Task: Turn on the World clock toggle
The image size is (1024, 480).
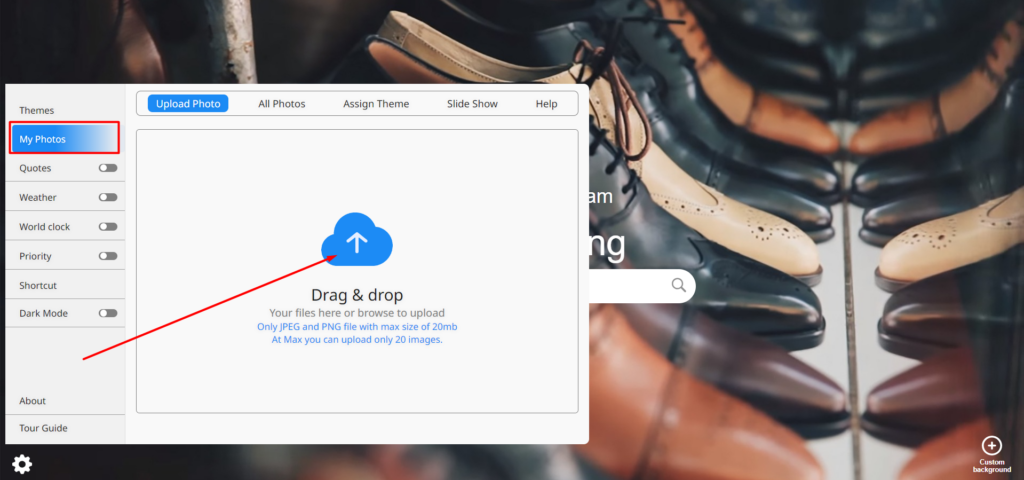Action: tap(107, 227)
